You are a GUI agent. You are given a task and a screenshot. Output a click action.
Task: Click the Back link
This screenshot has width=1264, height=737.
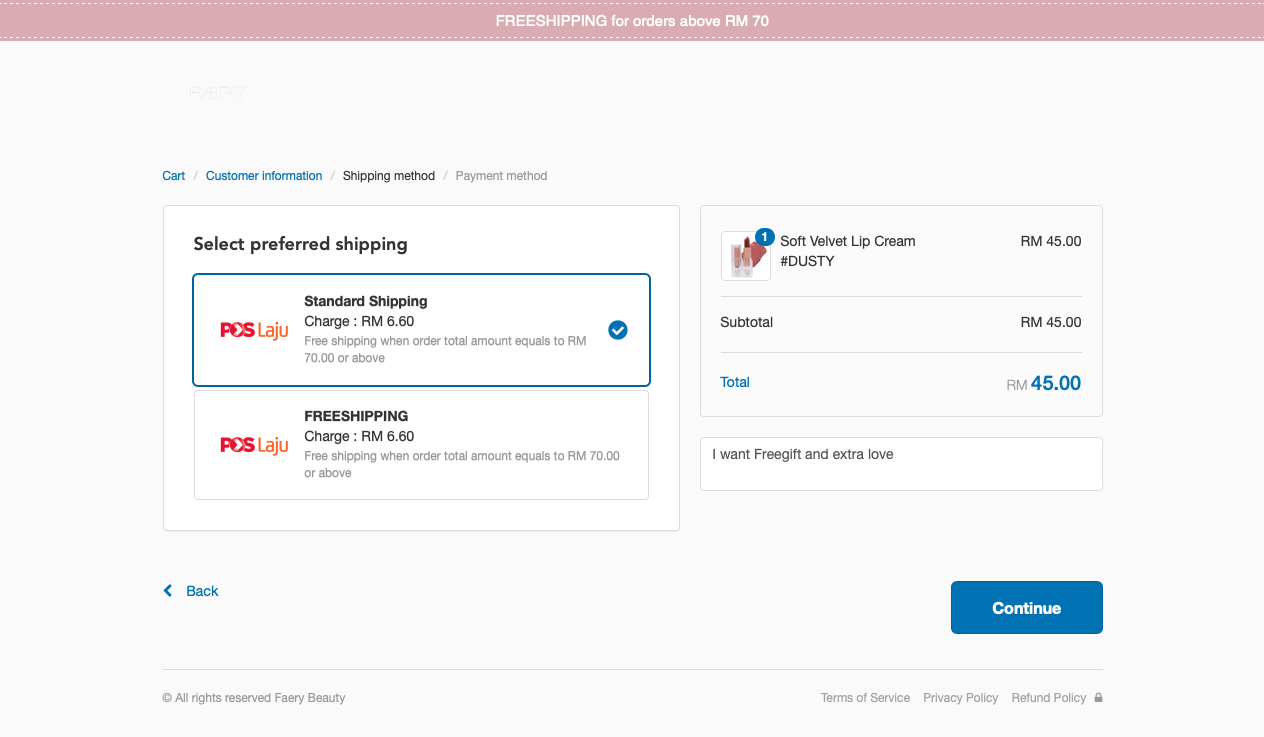202,591
